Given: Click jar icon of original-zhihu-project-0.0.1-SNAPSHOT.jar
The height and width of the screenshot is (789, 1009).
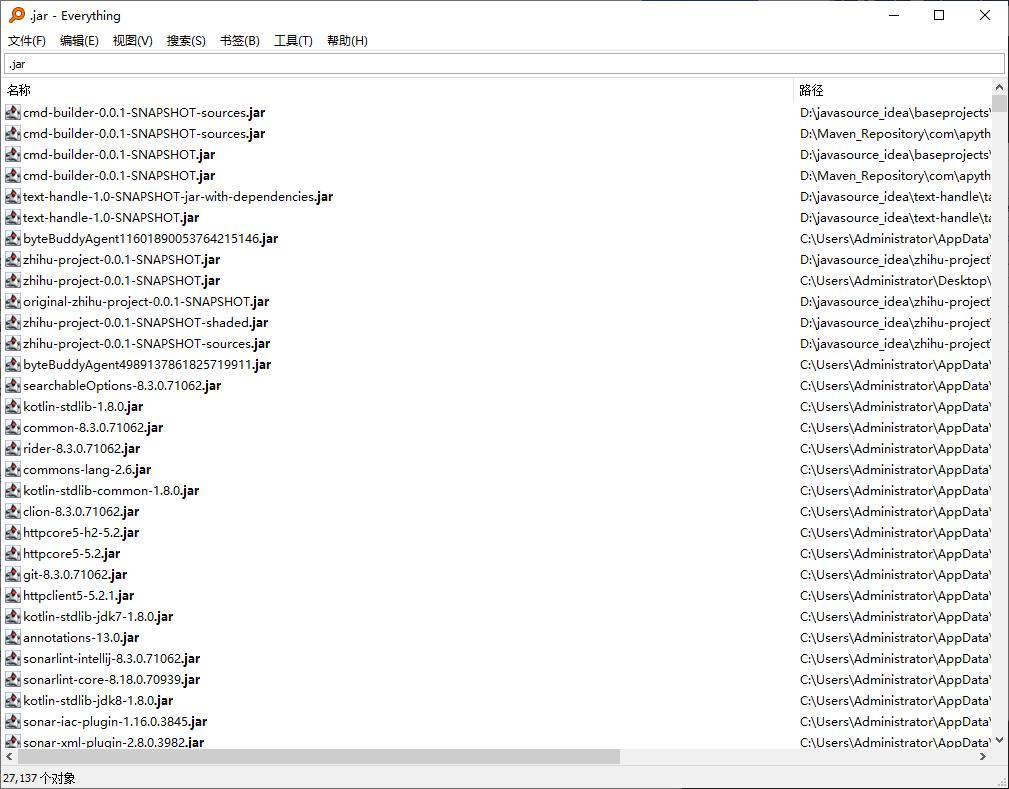Looking at the screenshot, I should [x=13, y=301].
